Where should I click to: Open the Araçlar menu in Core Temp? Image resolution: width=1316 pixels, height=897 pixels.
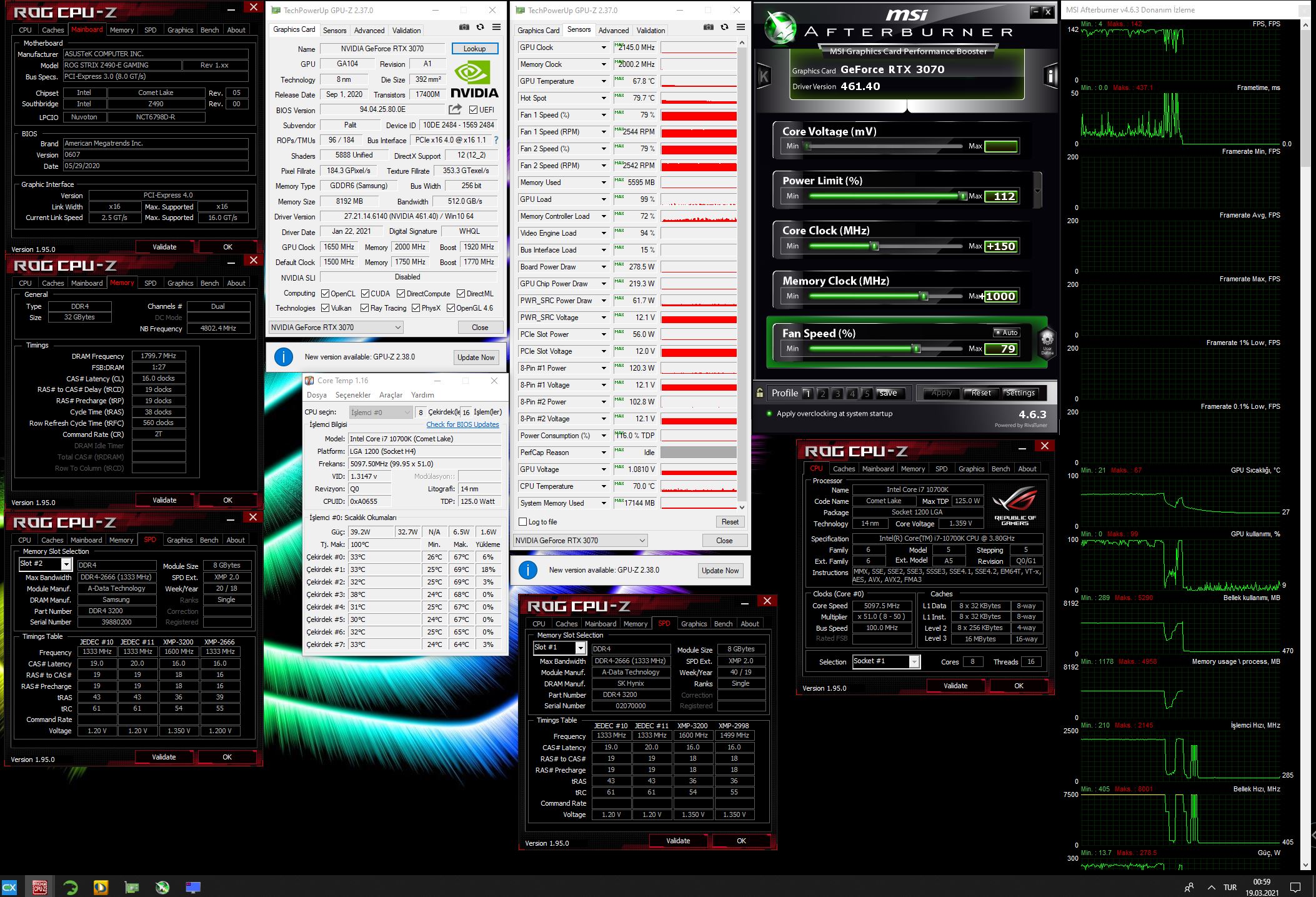391,395
